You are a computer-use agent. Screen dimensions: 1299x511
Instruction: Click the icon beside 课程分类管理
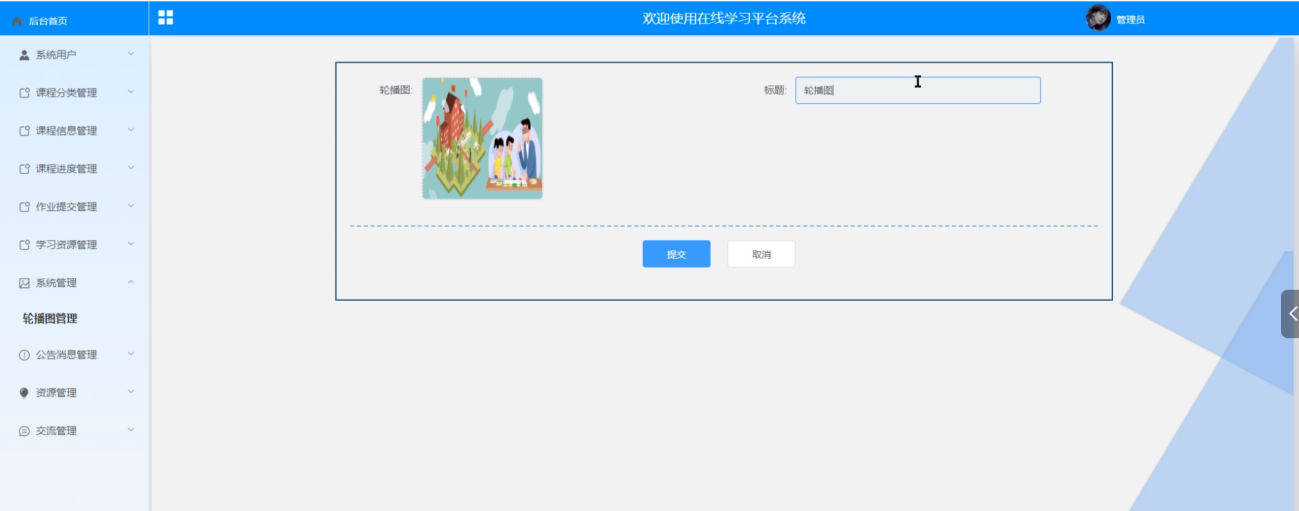click(x=24, y=92)
